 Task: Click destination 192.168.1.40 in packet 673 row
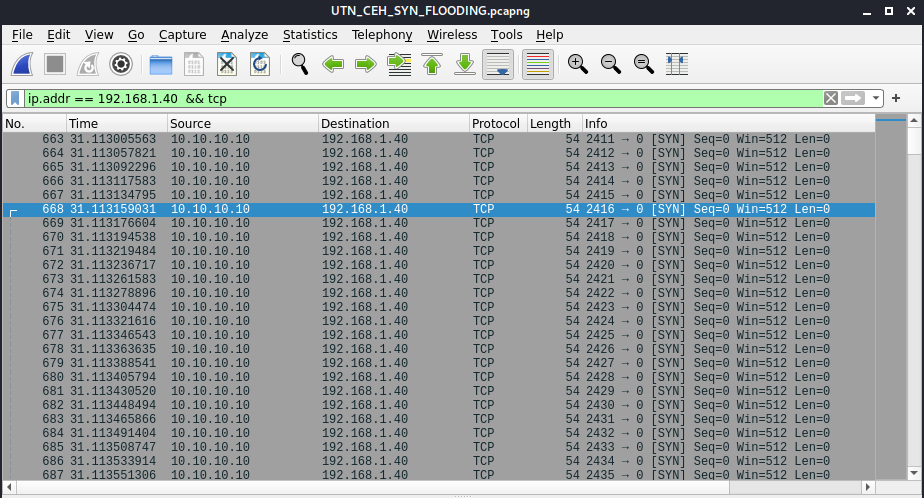365,279
